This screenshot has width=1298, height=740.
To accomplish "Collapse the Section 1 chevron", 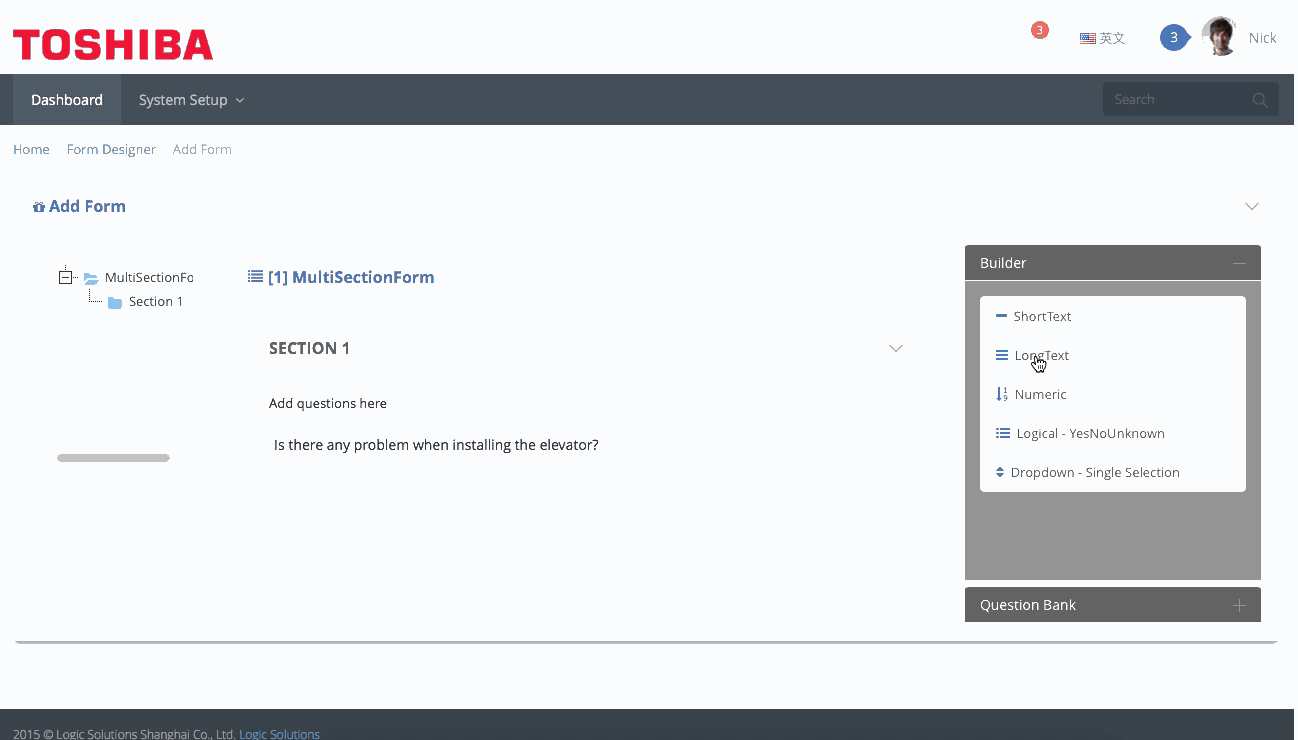I will pyautogui.click(x=896, y=348).
